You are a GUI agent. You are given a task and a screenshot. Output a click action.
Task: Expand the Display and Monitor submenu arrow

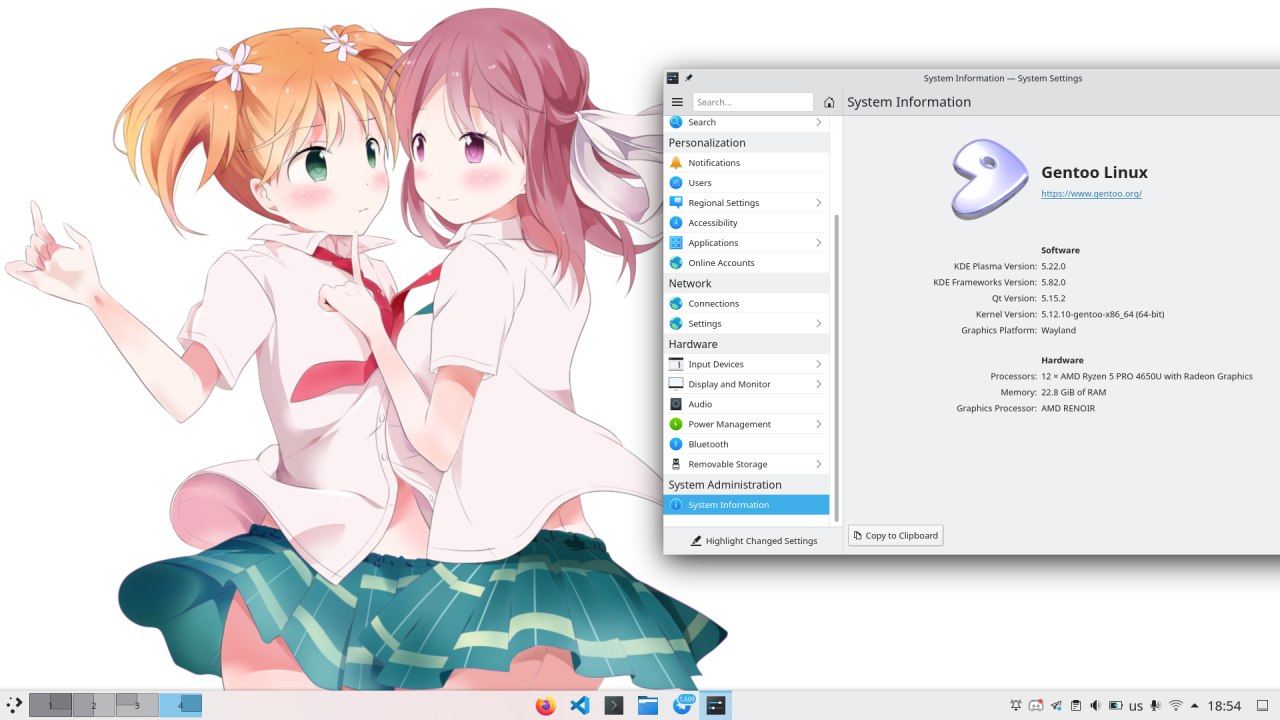pos(818,384)
